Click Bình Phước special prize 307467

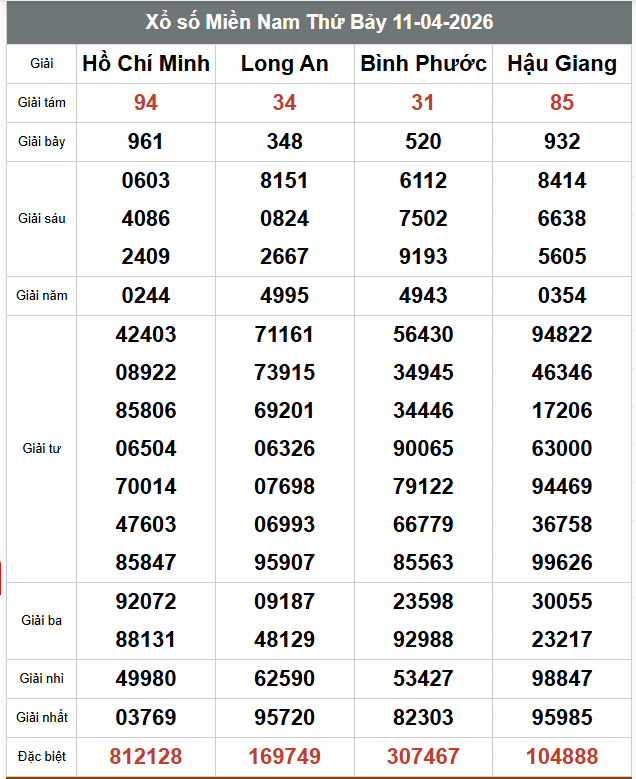click(423, 756)
